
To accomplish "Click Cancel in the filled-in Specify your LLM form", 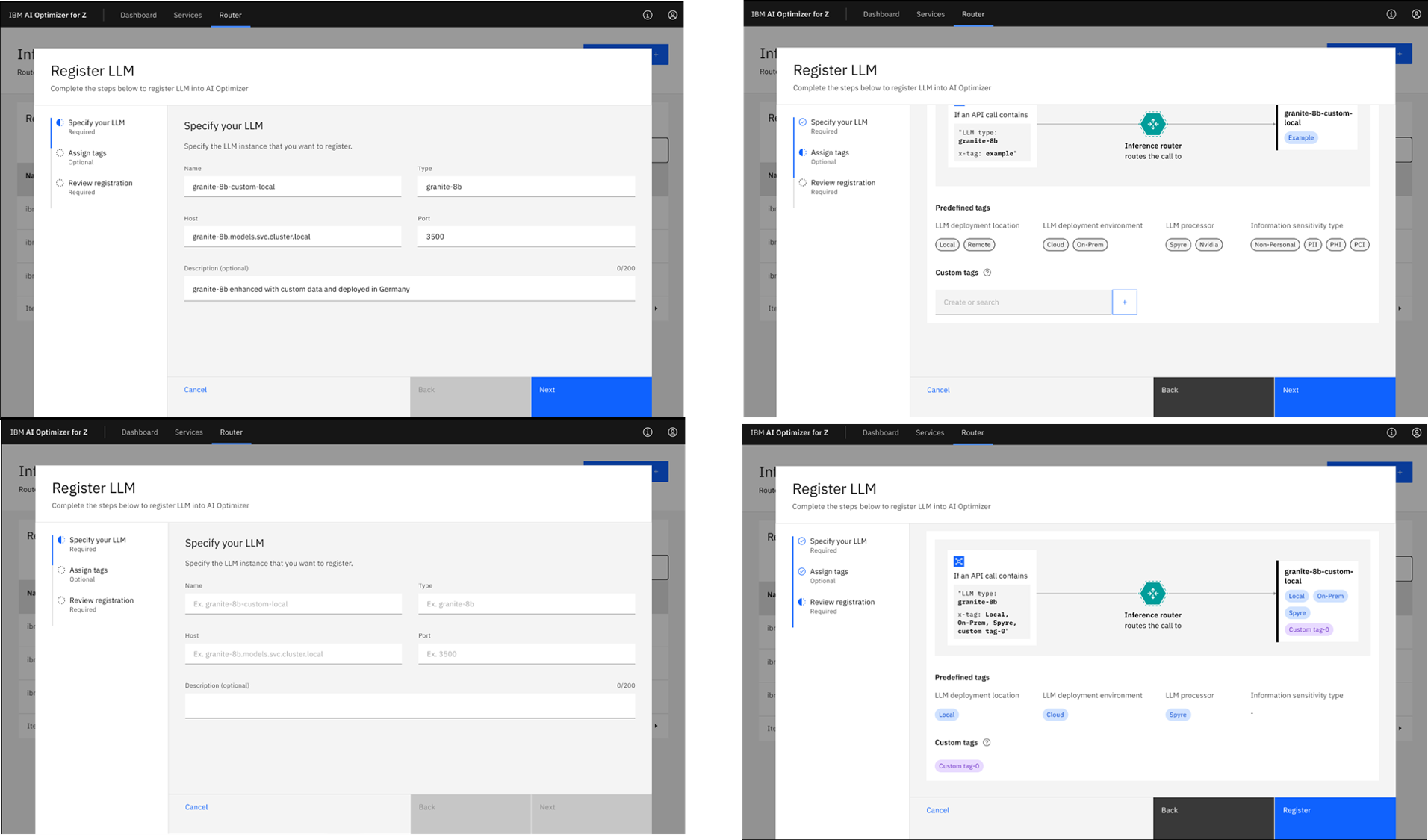I will coord(196,390).
